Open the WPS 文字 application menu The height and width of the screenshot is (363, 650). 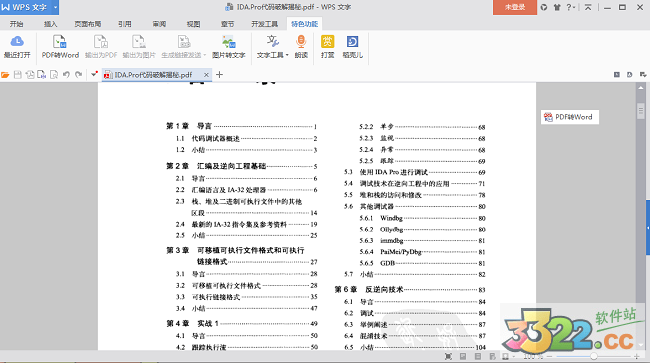[25, 7]
